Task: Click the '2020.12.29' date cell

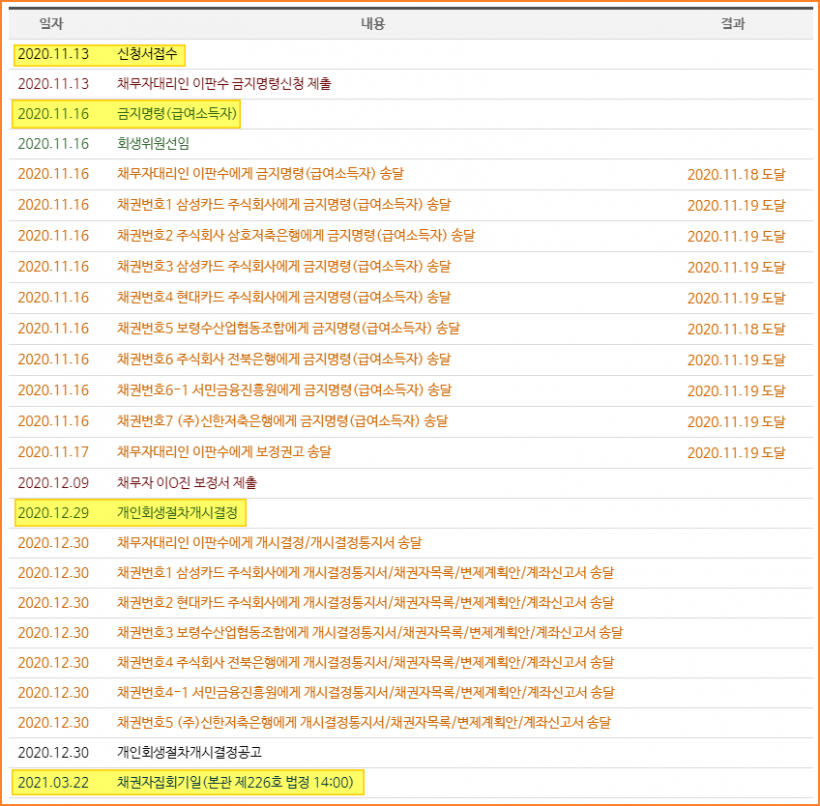Action: (x=53, y=513)
